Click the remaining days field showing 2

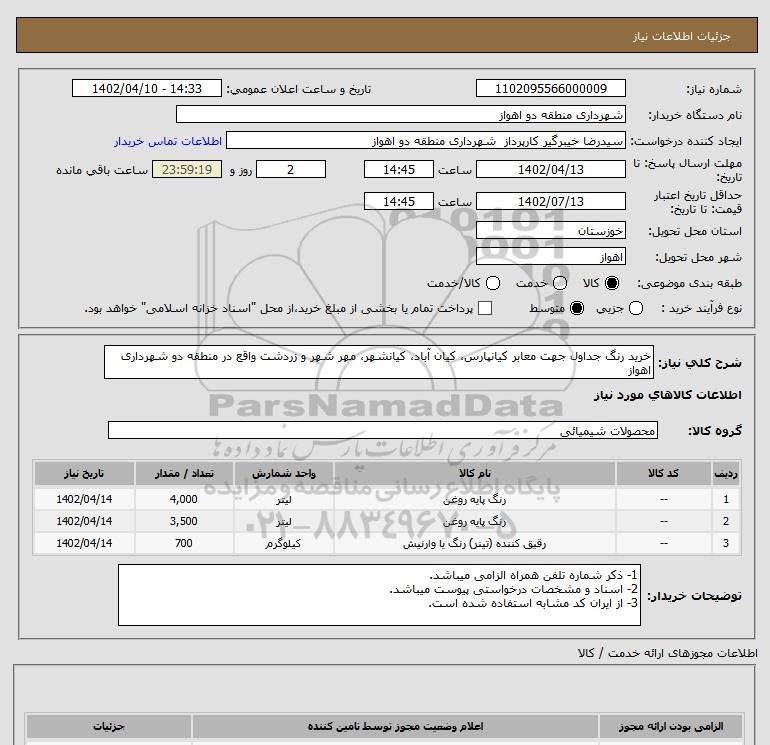coord(291,169)
